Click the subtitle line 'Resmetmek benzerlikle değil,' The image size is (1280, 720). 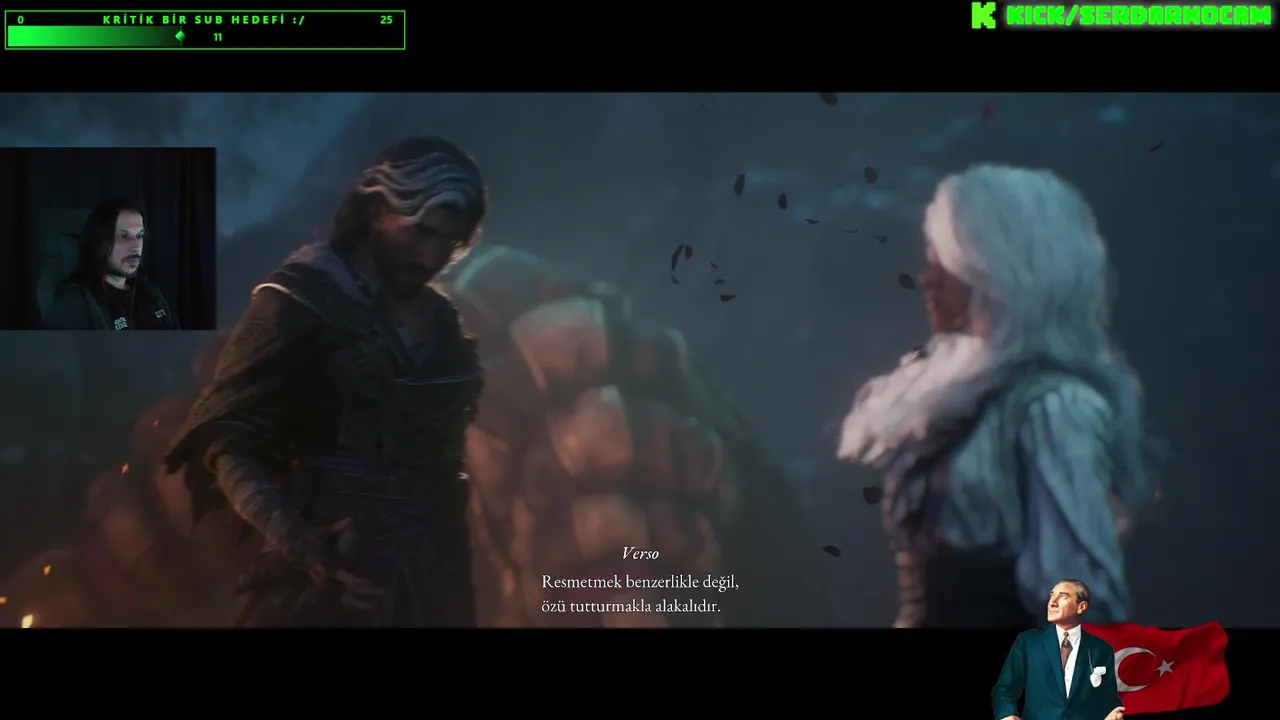(640, 582)
